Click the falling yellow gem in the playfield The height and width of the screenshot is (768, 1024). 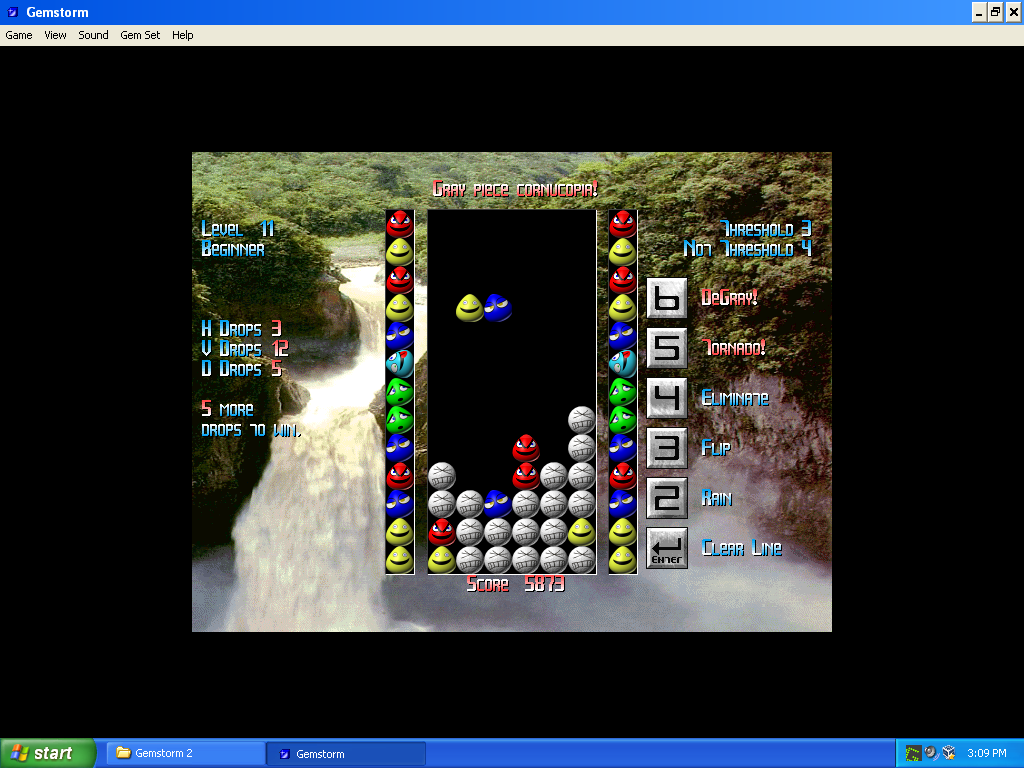click(x=470, y=308)
